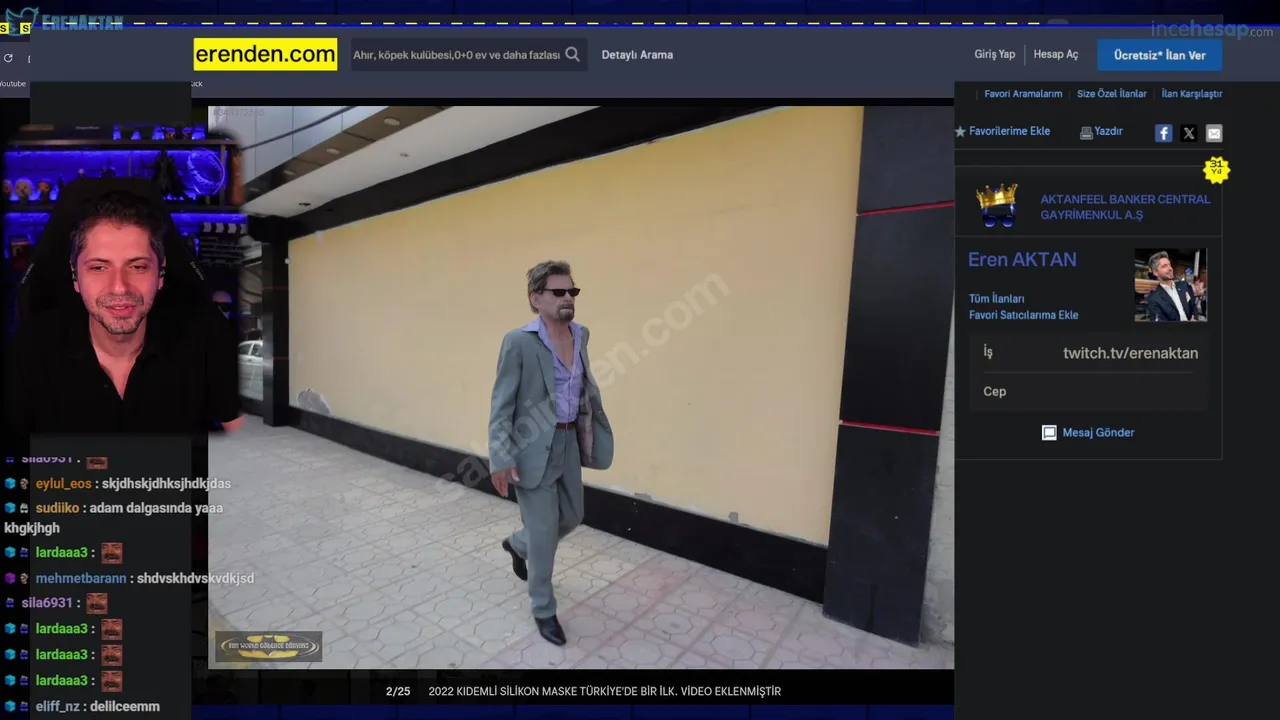Open the Giriş Yap login link
The height and width of the screenshot is (720, 1280).
(995, 54)
